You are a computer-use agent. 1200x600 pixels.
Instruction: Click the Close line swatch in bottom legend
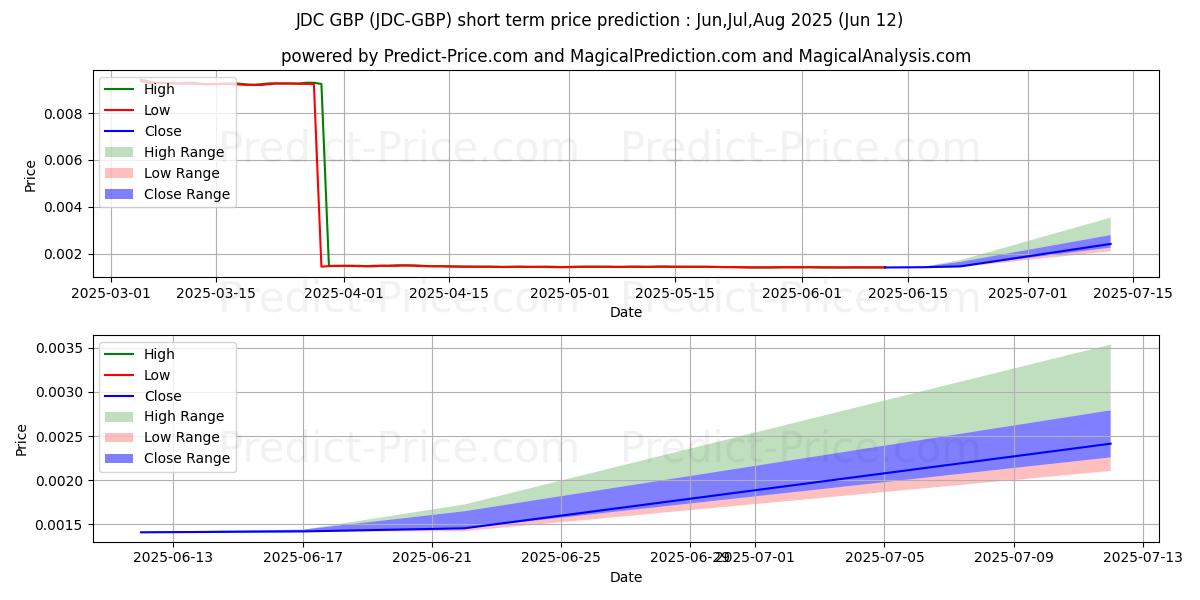click(x=119, y=396)
